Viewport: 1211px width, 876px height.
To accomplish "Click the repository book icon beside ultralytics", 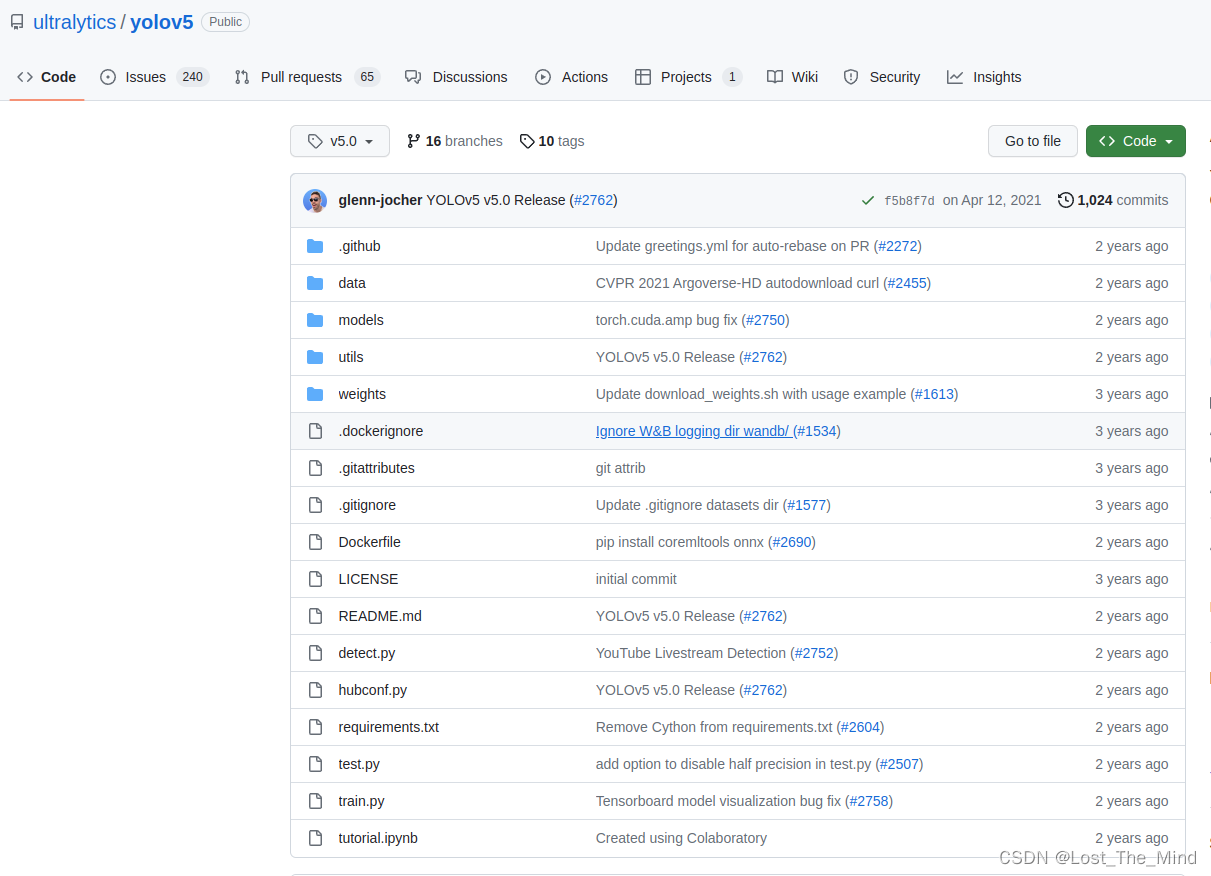I will (17, 22).
